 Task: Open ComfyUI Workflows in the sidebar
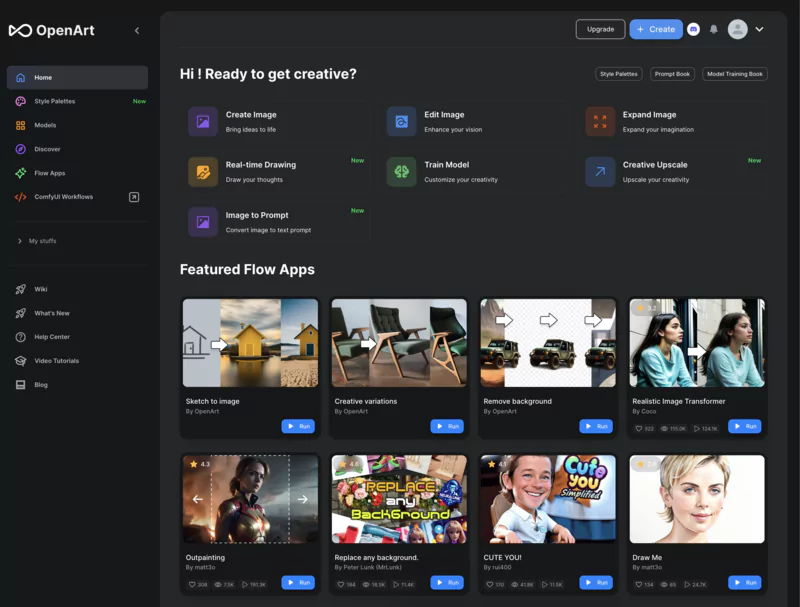64,197
